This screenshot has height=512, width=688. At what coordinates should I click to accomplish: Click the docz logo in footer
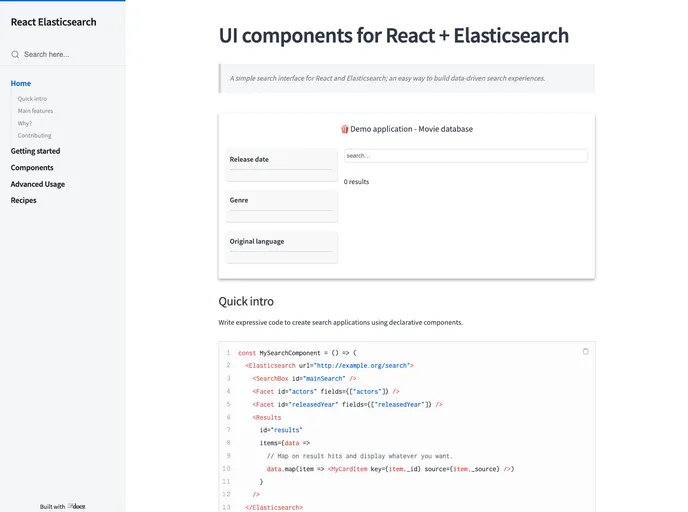(77, 506)
